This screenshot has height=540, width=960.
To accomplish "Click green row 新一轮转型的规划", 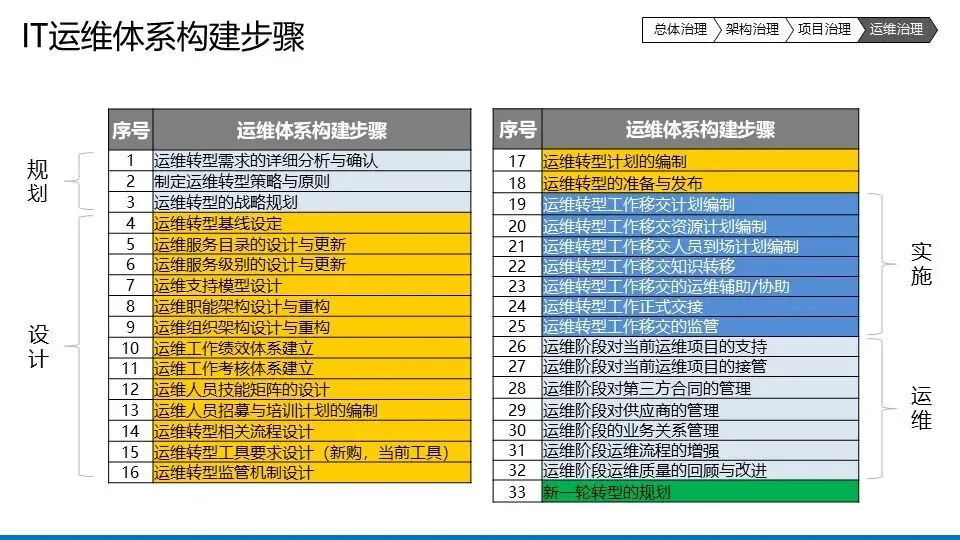I will (676, 492).
